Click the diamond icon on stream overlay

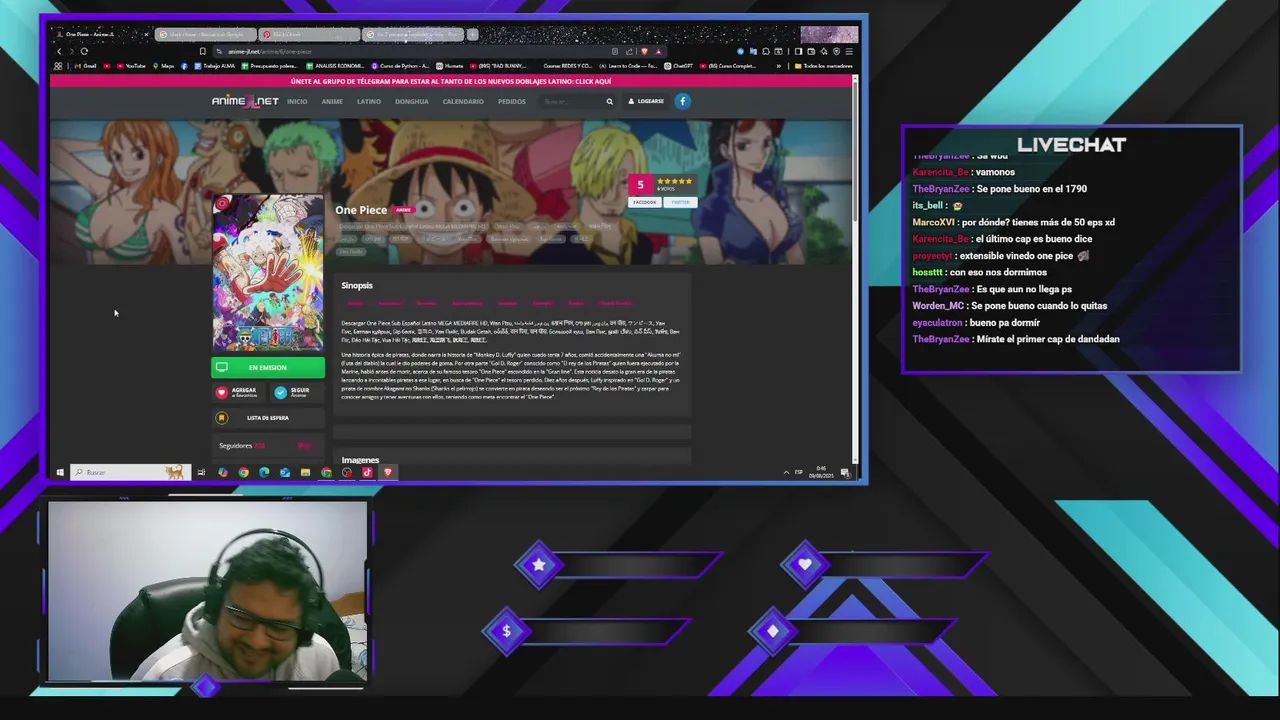click(x=772, y=631)
